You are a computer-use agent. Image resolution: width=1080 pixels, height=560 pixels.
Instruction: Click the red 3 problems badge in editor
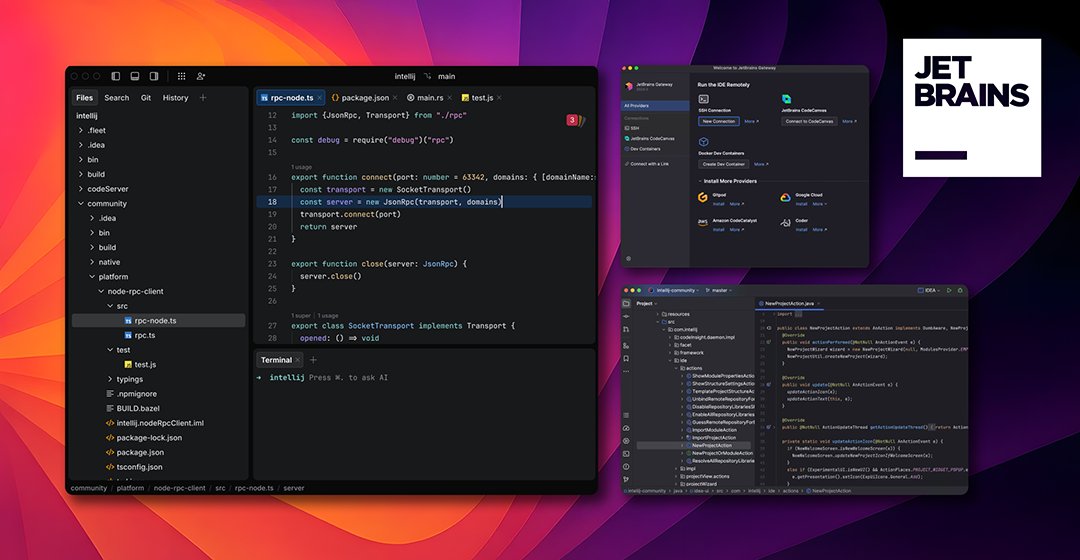tap(572, 120)
